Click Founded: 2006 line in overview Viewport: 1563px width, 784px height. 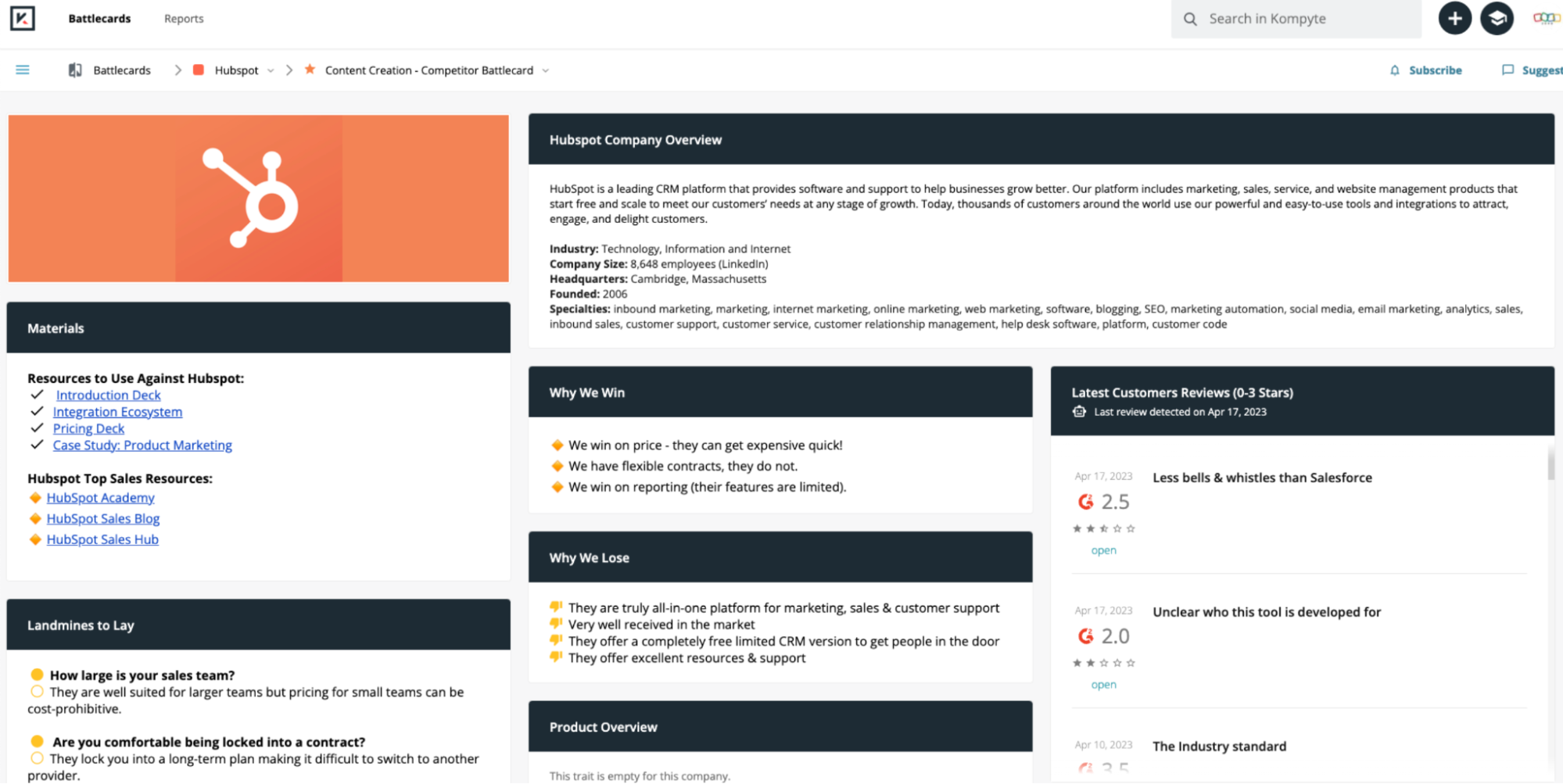[x=588, y=294]
